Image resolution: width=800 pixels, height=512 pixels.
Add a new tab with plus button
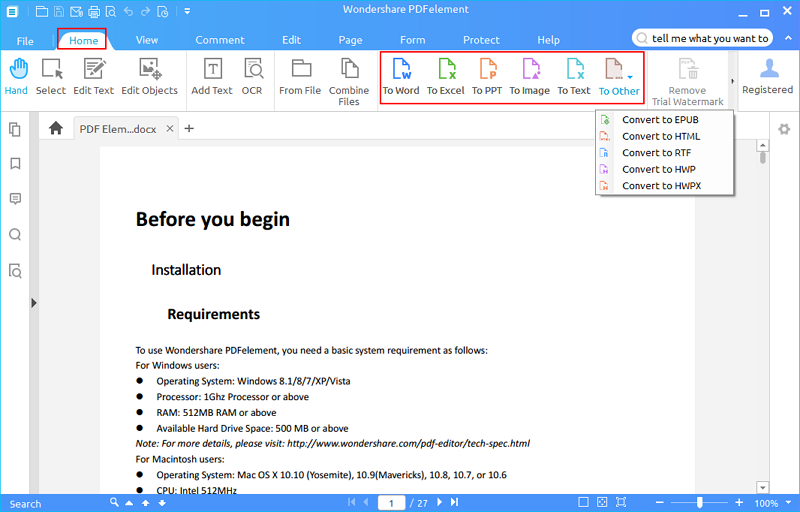[189, 129]
